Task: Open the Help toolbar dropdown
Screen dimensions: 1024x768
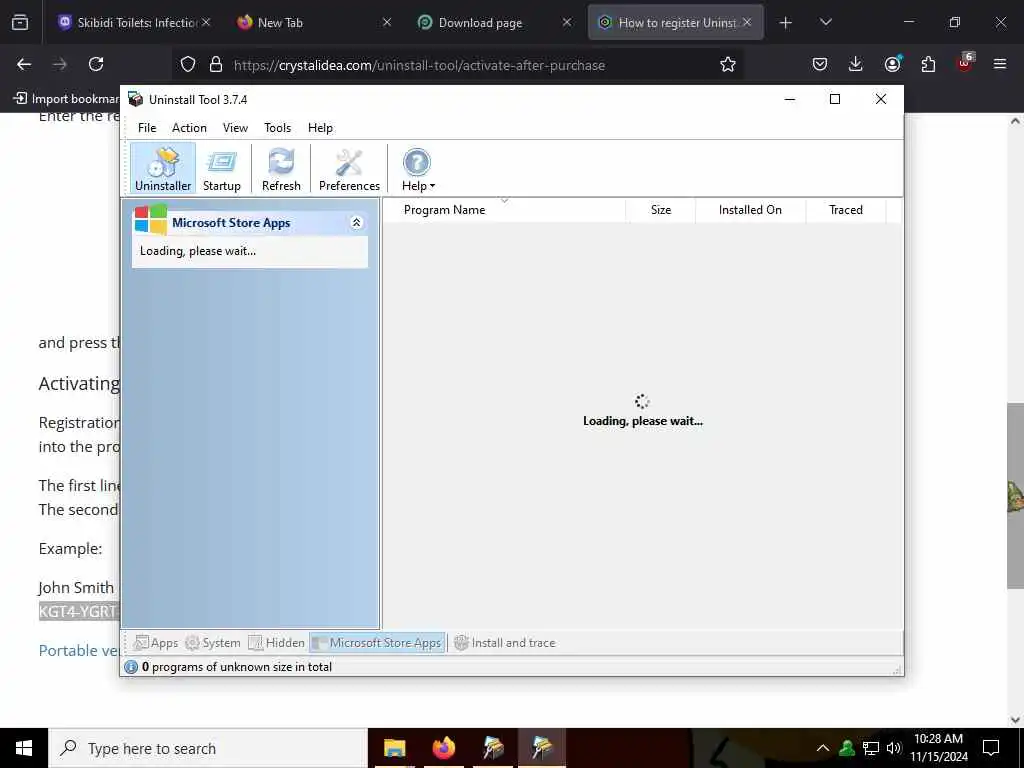Action: pos(417,168)
